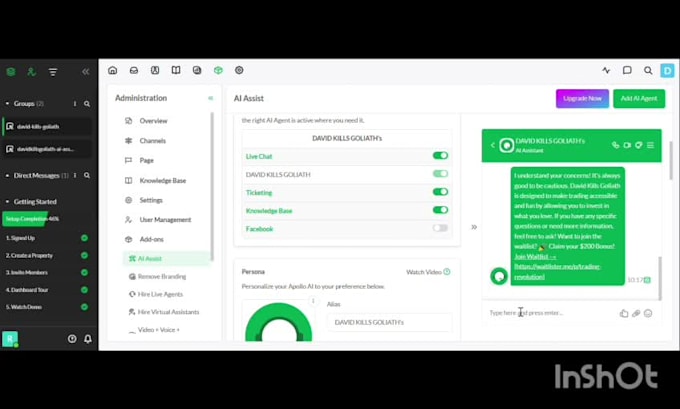Open Knowledge Base in Administration menu
This screenshot has width=680, height=409.
coord(165,180)
